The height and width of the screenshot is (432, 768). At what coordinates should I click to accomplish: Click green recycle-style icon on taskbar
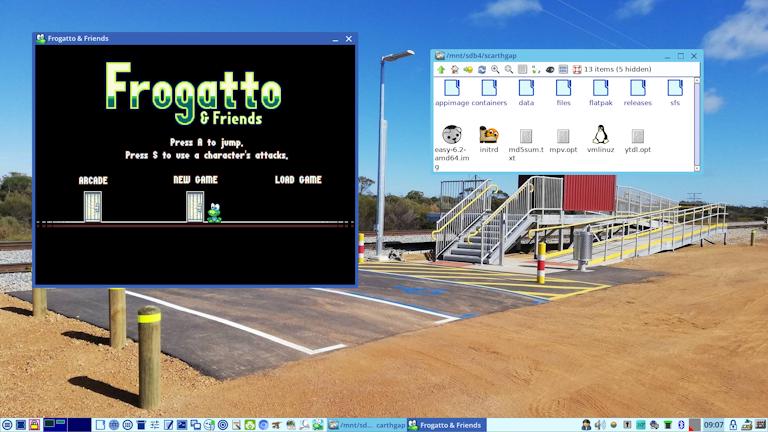(250, 425)
